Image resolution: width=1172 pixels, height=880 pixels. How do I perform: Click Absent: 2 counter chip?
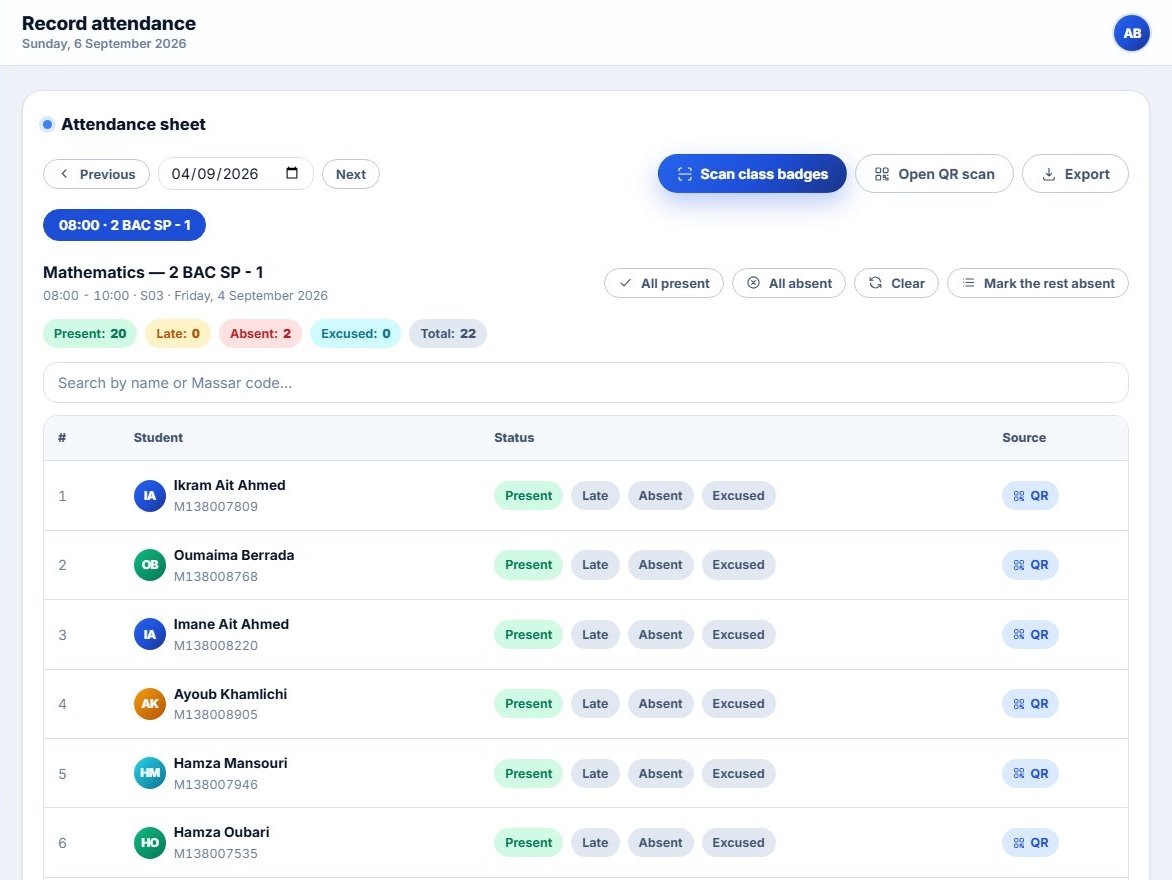click(260, 333)
